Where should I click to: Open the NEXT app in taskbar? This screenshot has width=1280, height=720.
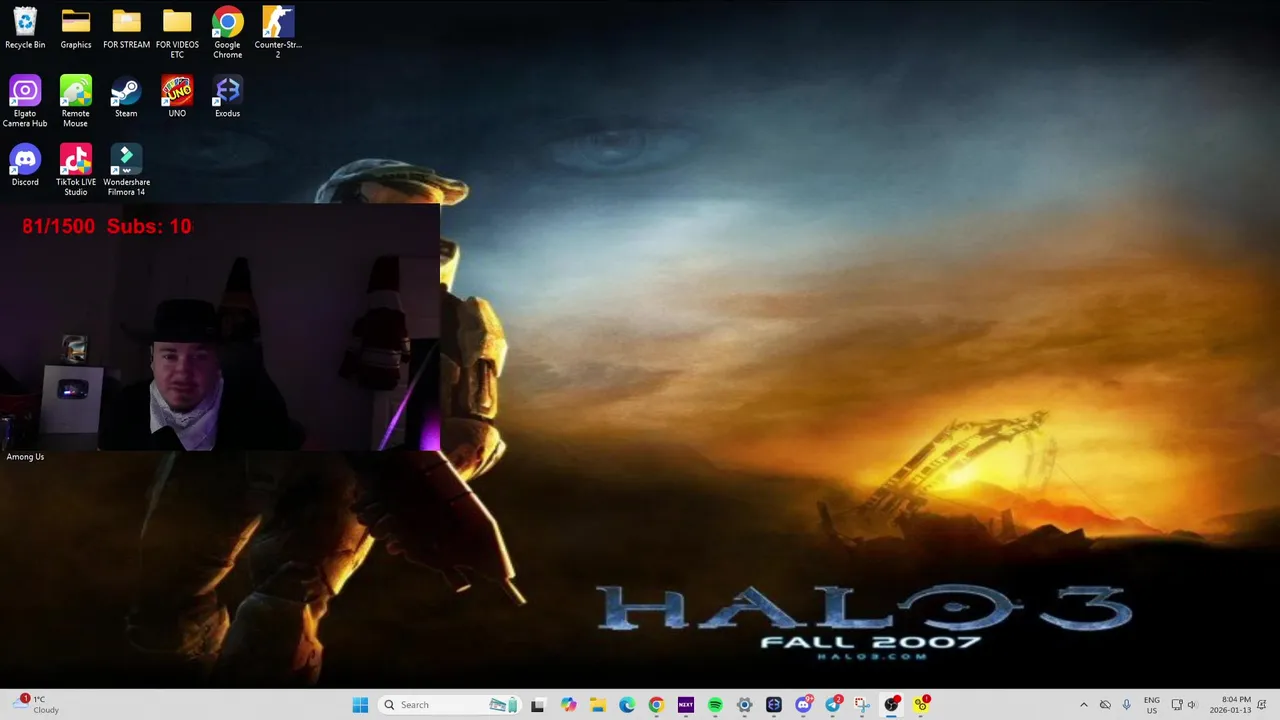pyautogui.click(x=686, y=705)
